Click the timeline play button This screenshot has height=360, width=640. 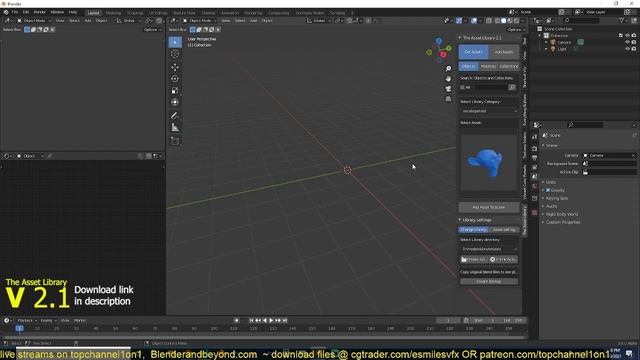tap(271, 321)
